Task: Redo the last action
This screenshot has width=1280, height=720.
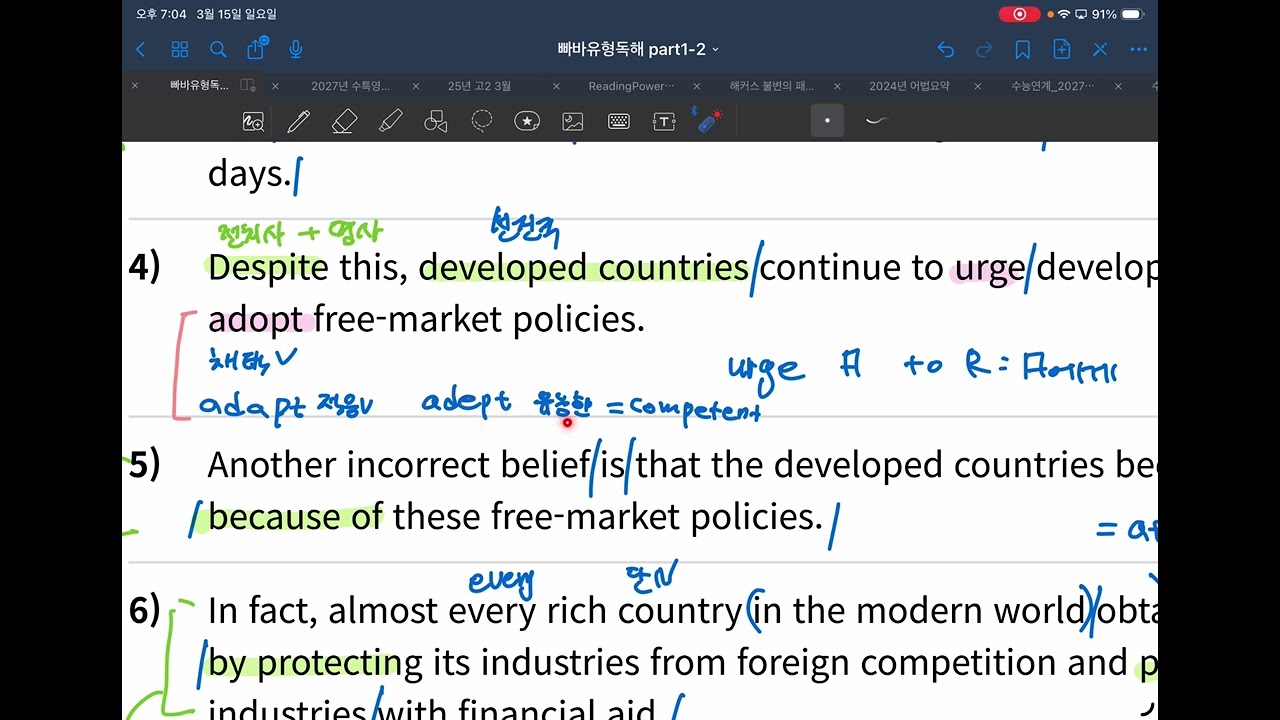Action: click(984, 49)
